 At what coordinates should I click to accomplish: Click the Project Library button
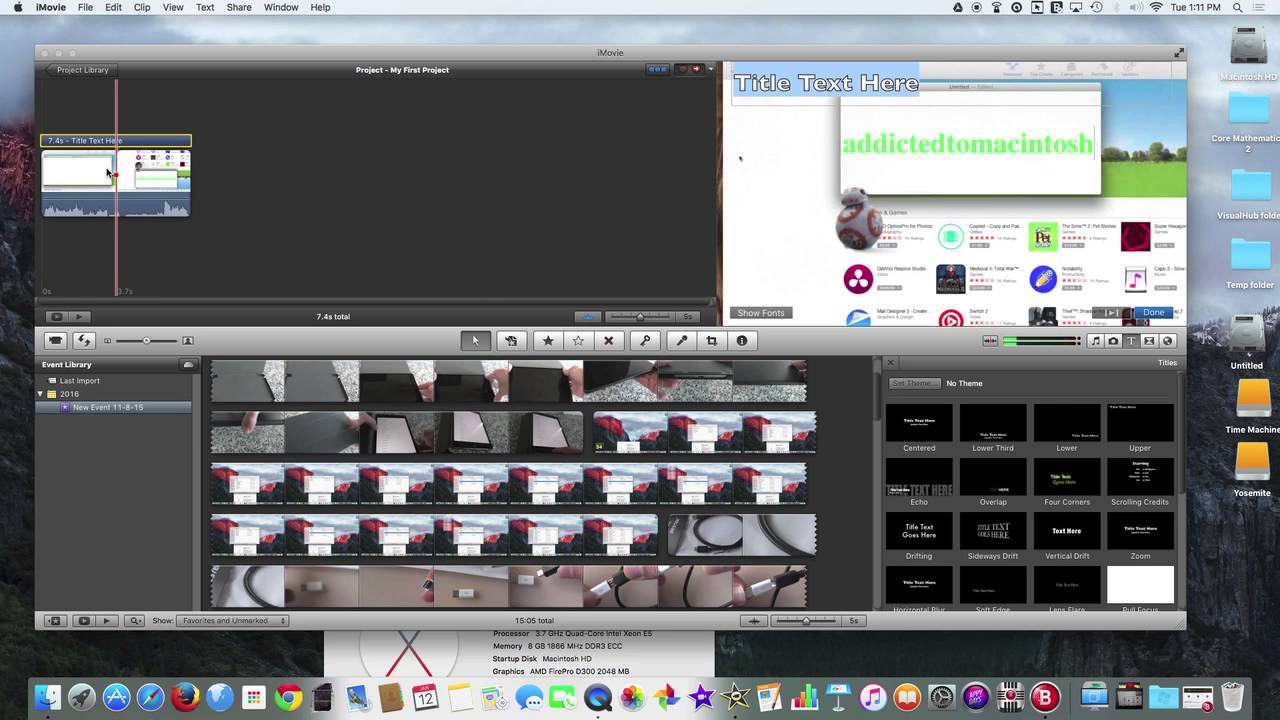pos(80,70)
